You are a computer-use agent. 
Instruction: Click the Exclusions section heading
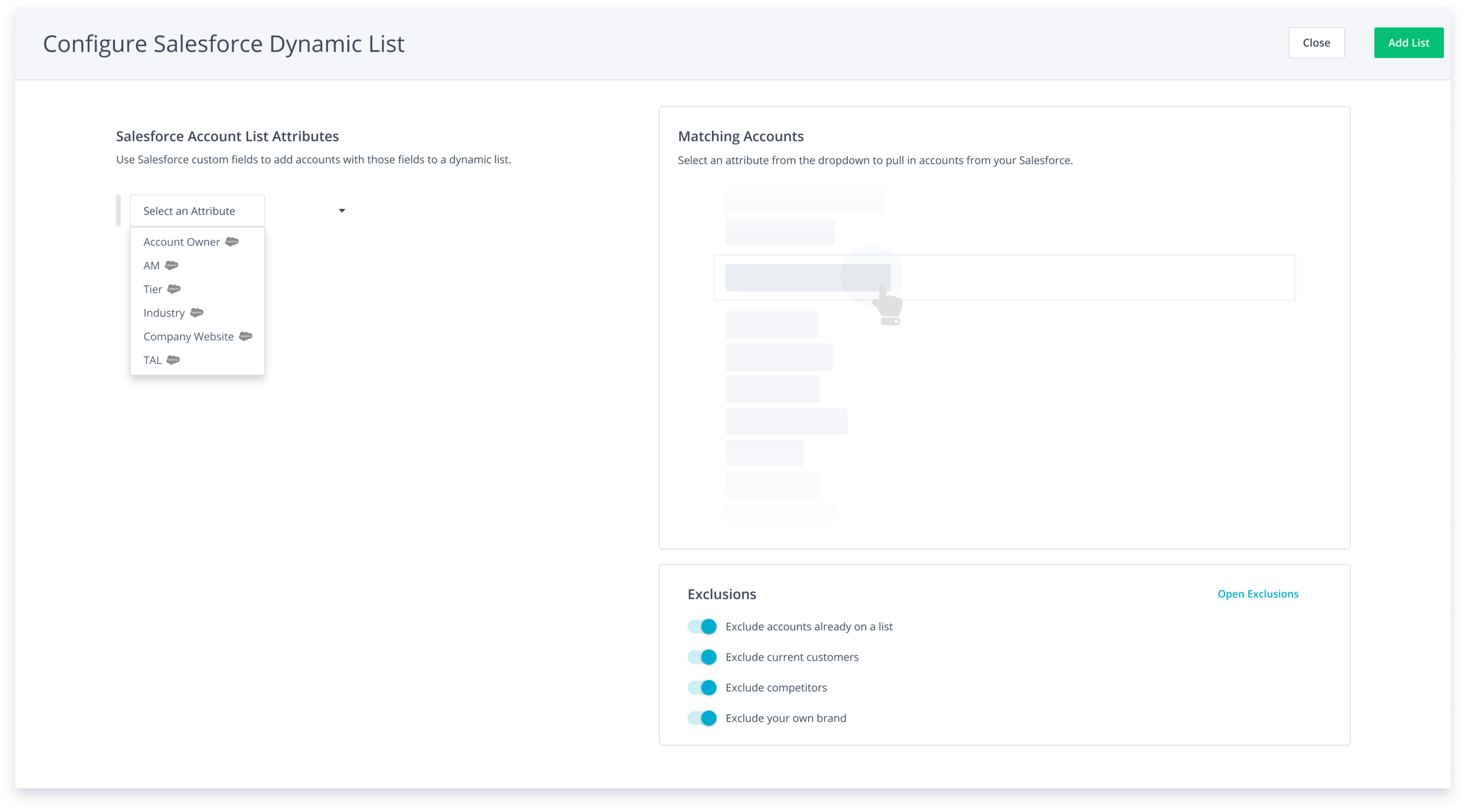722,594
